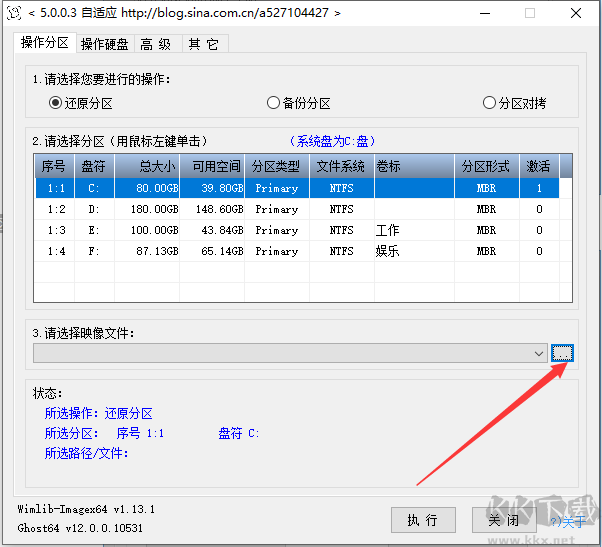Select partition row 1:3
The image size is (602, 547).
coord(297,230)
